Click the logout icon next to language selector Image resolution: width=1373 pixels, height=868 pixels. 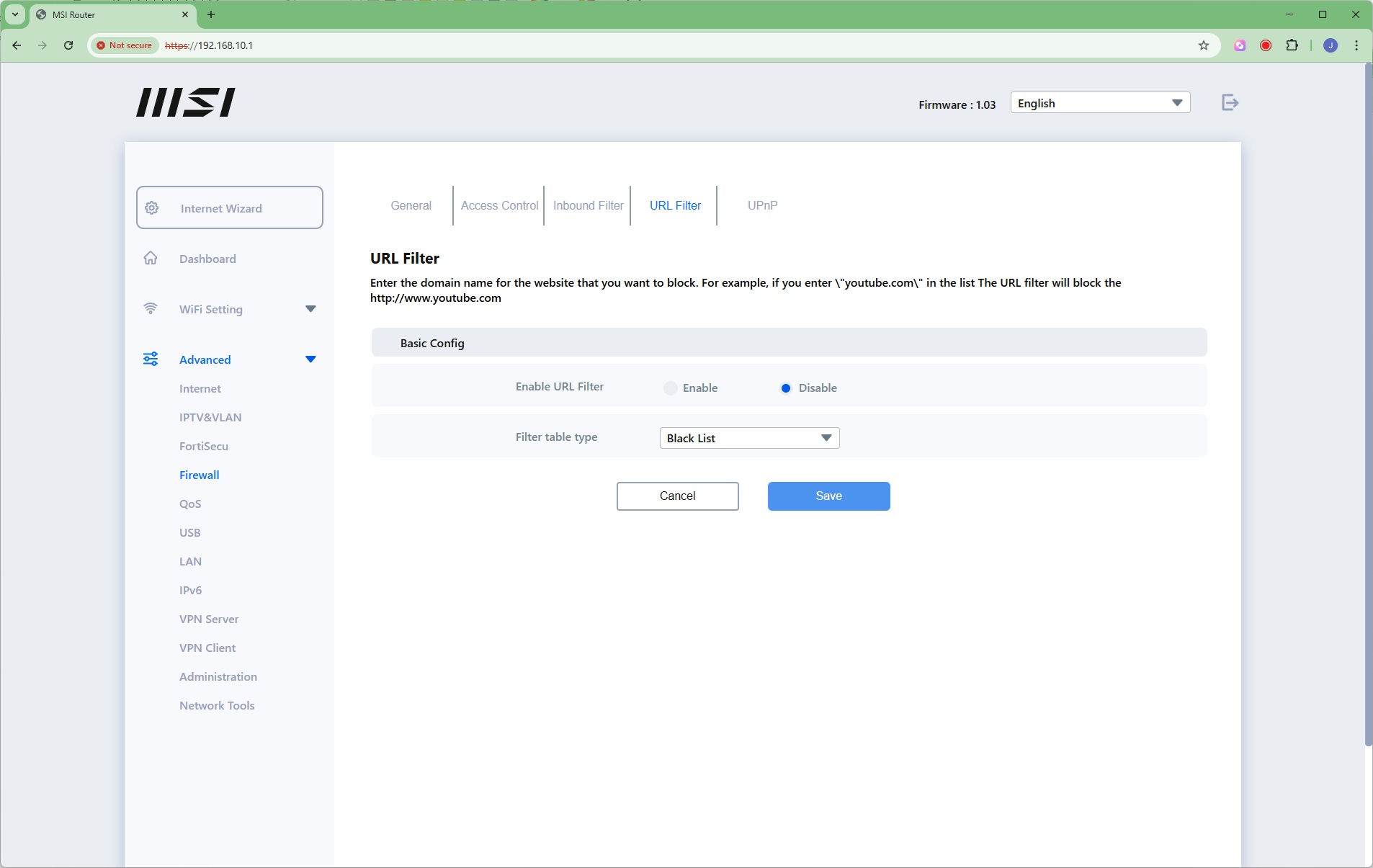(x=1230, y=103)
